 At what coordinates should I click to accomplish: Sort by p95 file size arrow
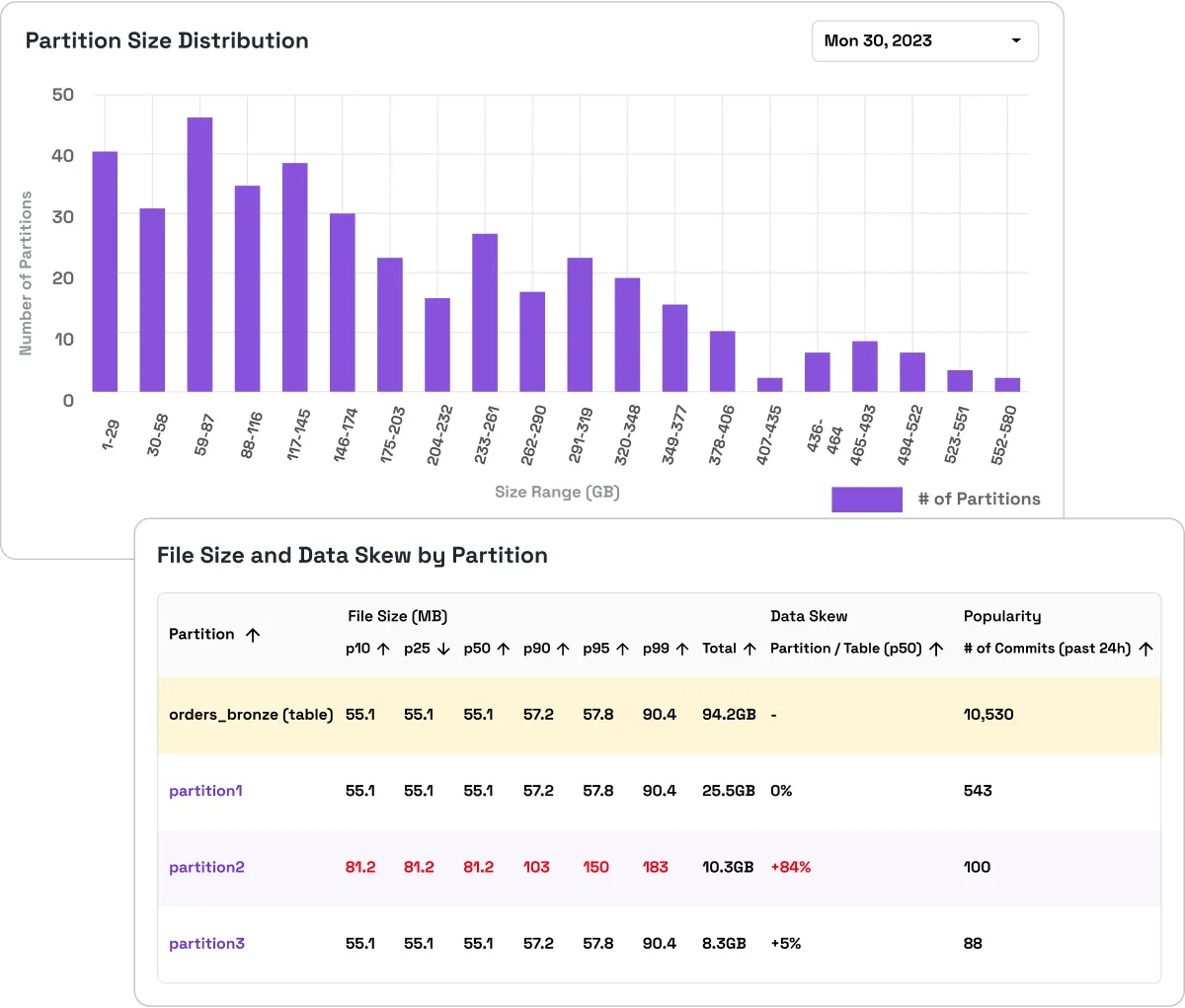(623, 649)
